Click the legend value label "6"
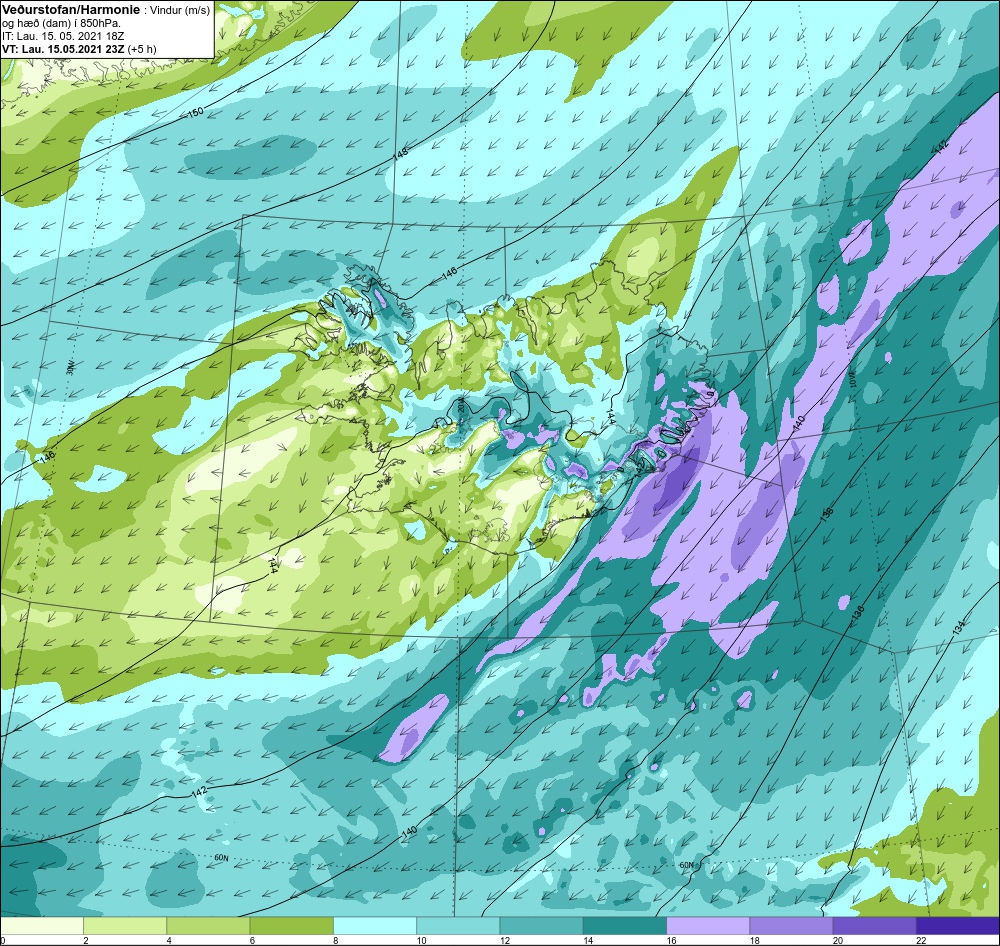This screenshot has height=946, width=1000. 253,940
